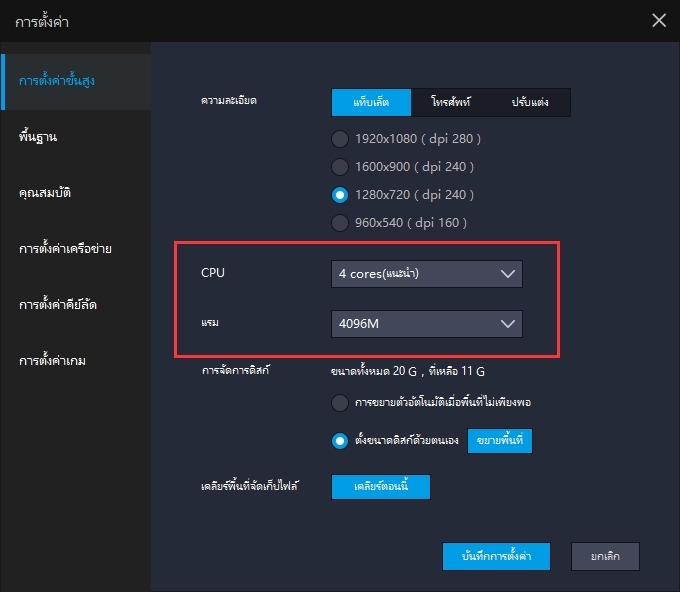Save settings with บันทึกการตั้งค่า button
Screen dimensions: 680x592
(x=496, y=556)
